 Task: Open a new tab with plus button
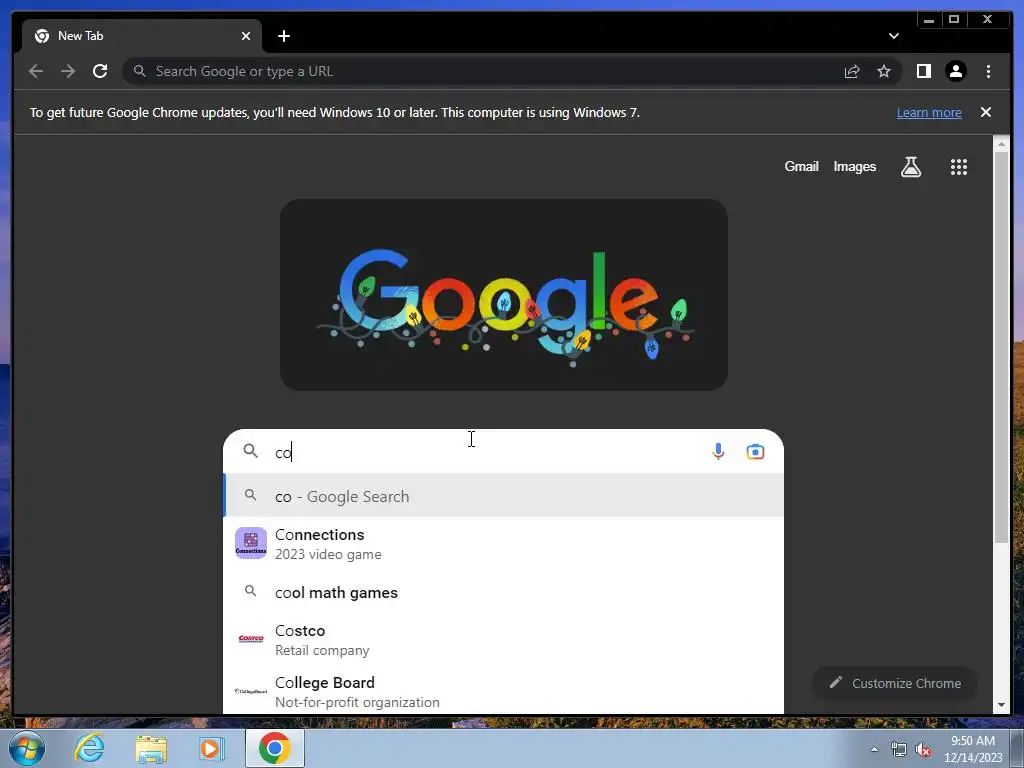tap(283, 36)
